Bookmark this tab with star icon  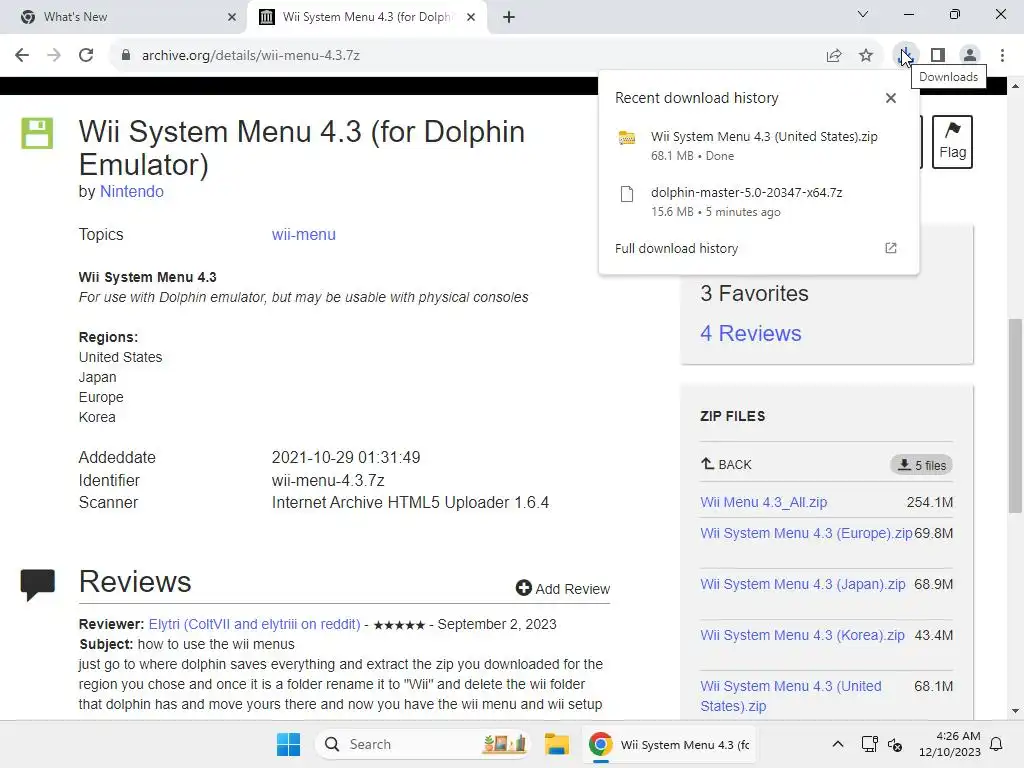[866, 56]
